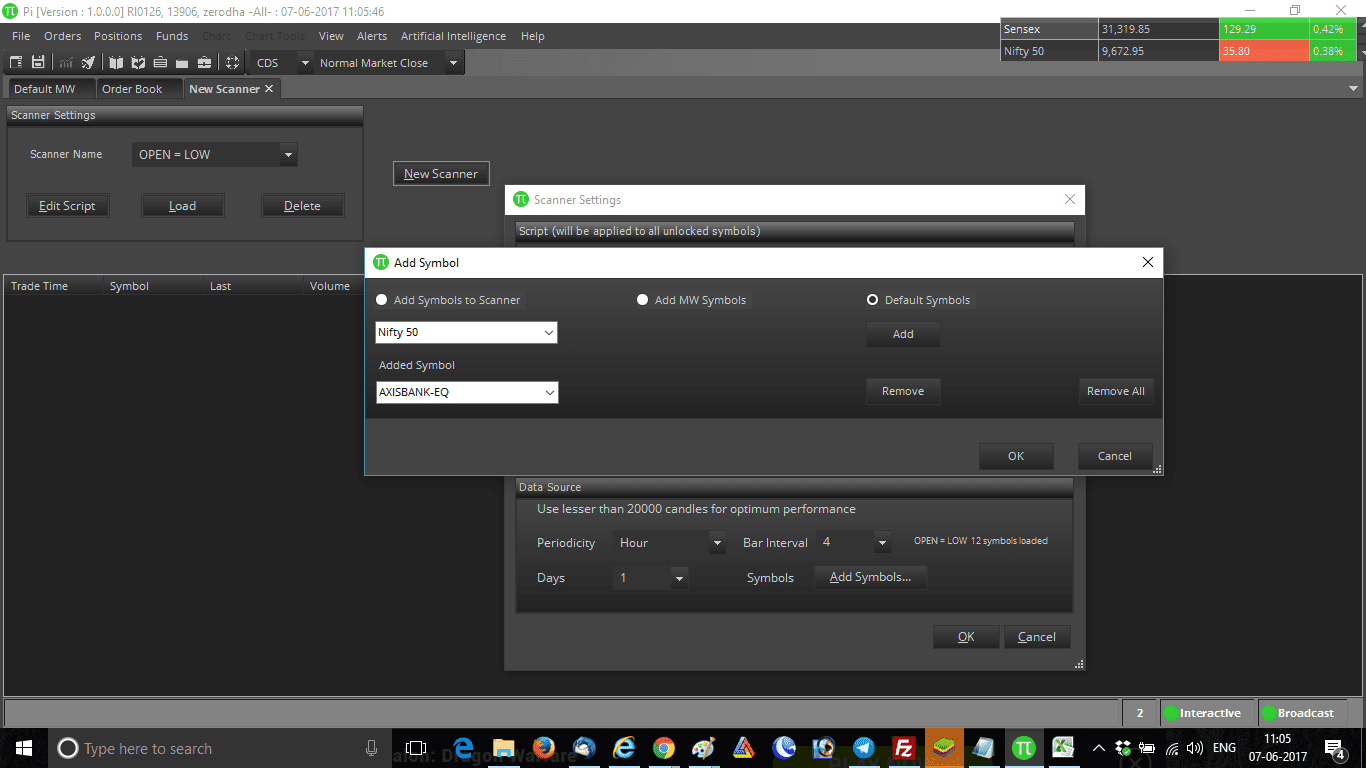Open the Funds menu

172,36
